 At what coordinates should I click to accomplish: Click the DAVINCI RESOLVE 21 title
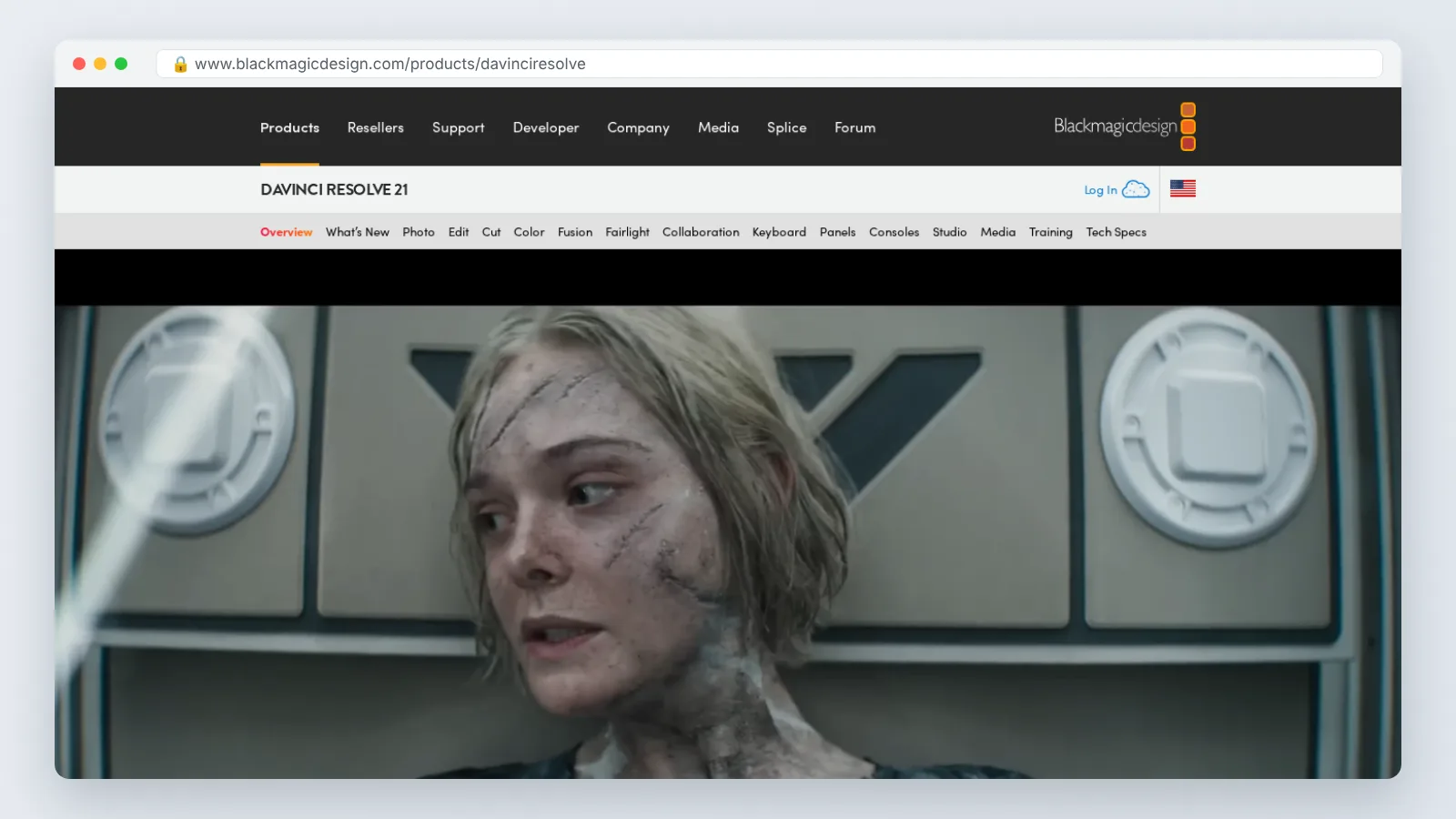click(x=334, y=189)
